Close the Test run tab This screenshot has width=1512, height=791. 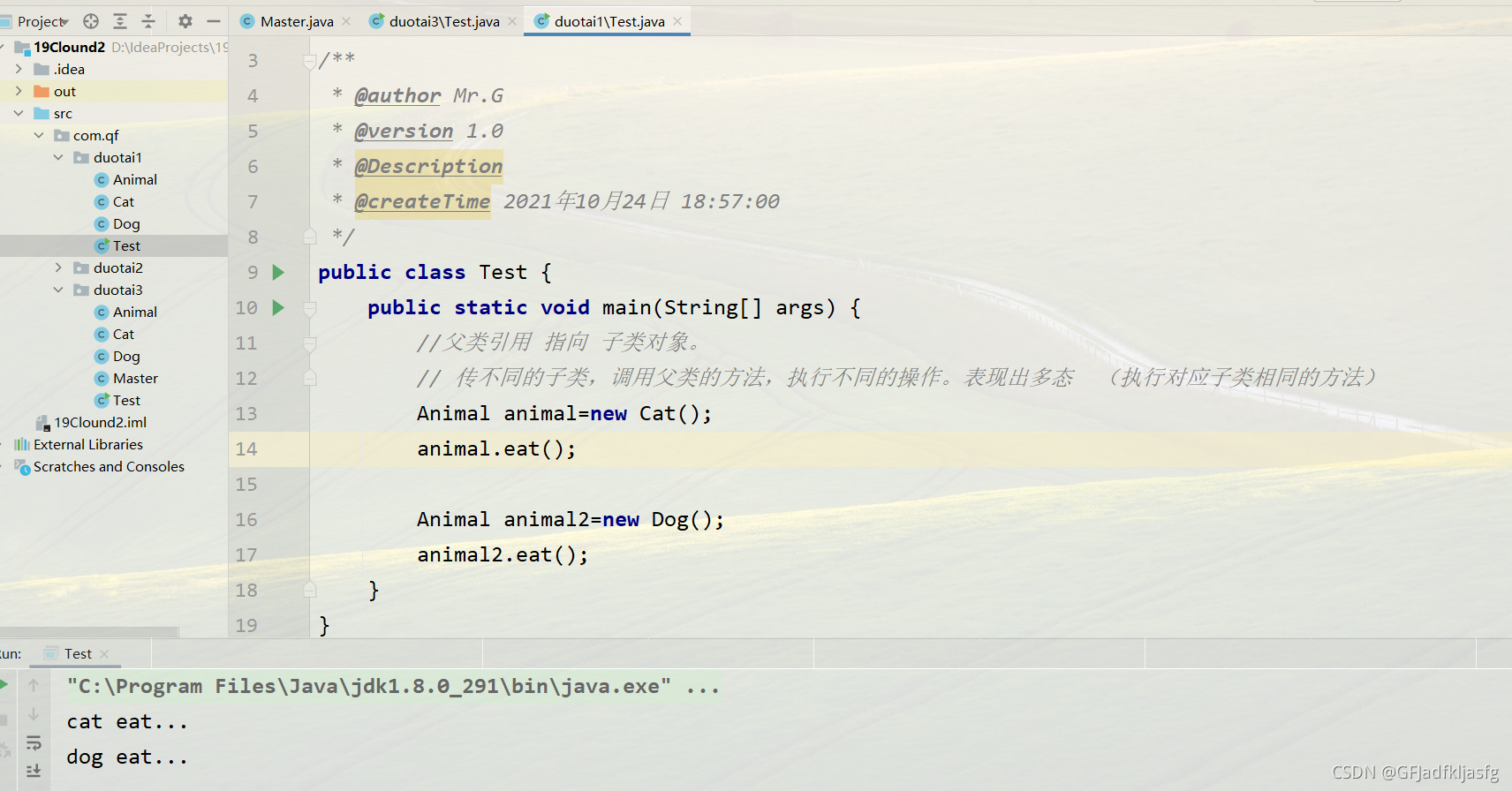coord(104,654)
